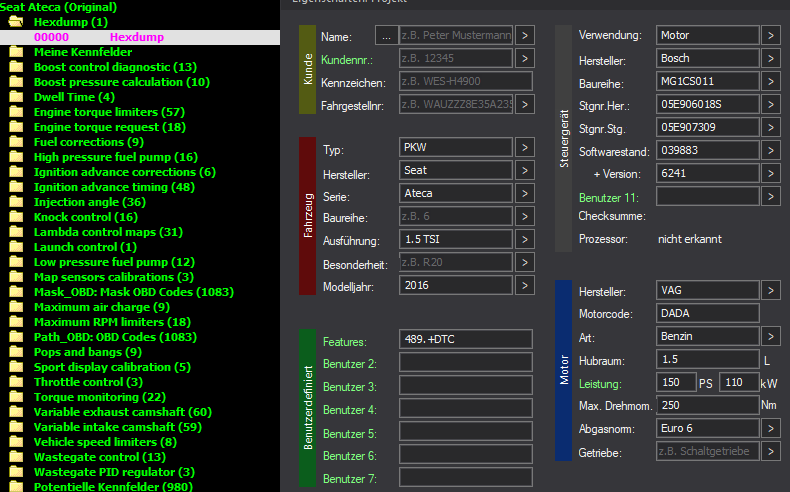This screenshot has height=492, width=790.
Task: Open Variable intake camshaft (59) folder
Action: pos(117,427)
